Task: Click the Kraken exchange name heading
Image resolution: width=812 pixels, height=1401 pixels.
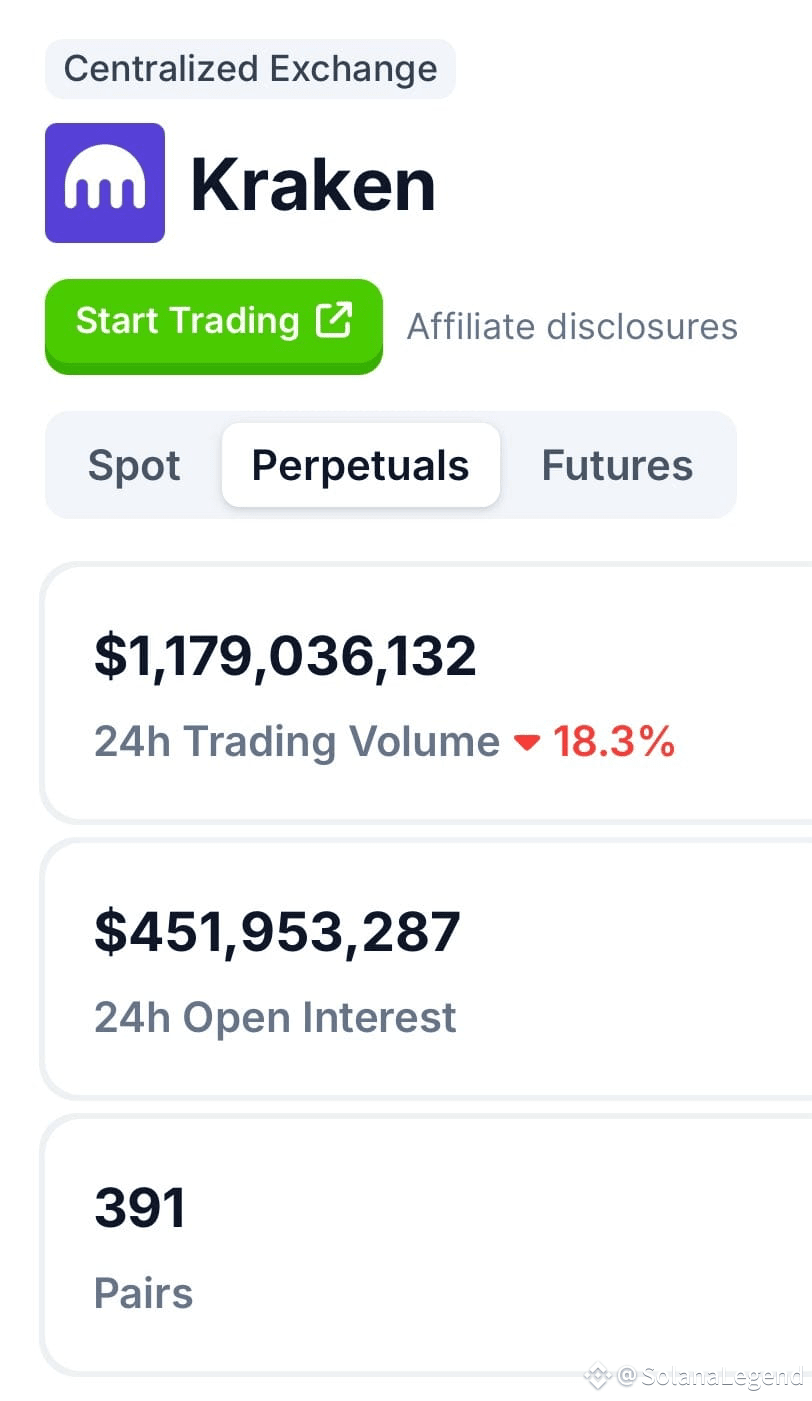Action: (313, 185)
